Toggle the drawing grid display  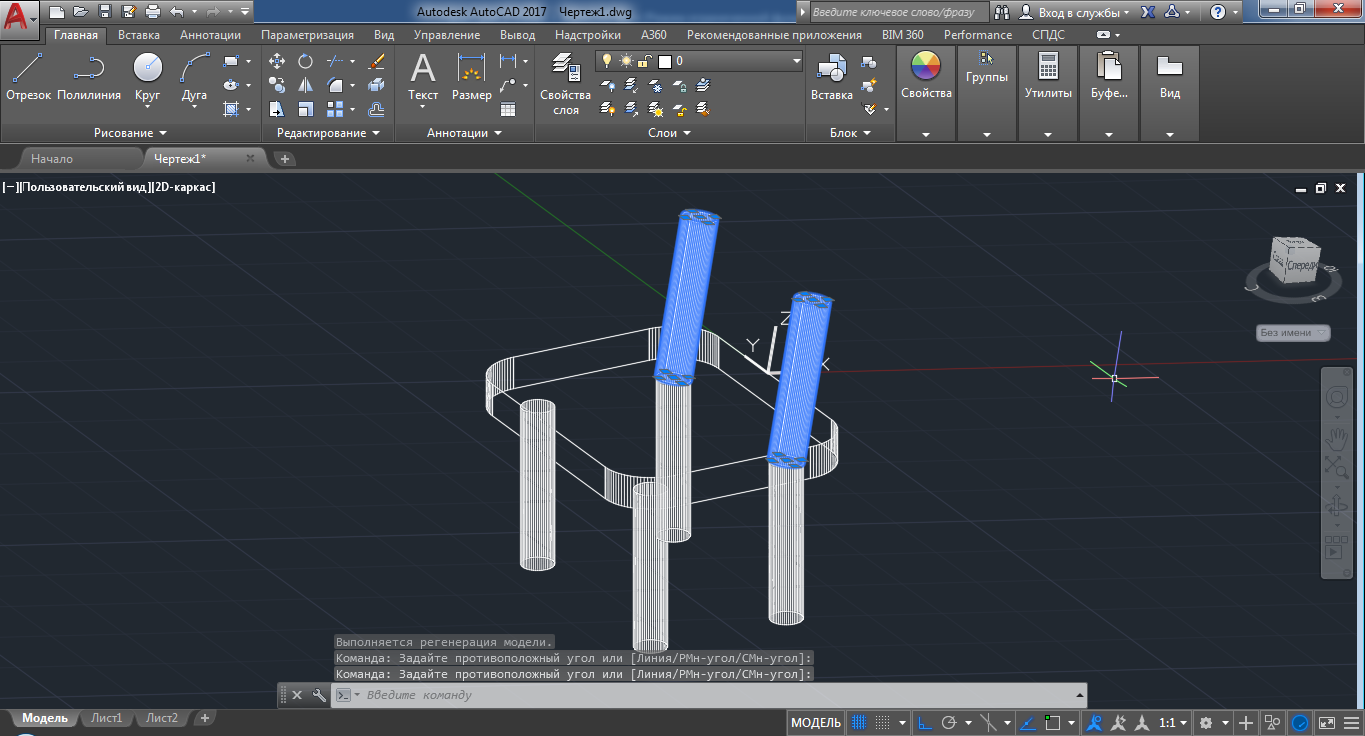coord(858,722)
